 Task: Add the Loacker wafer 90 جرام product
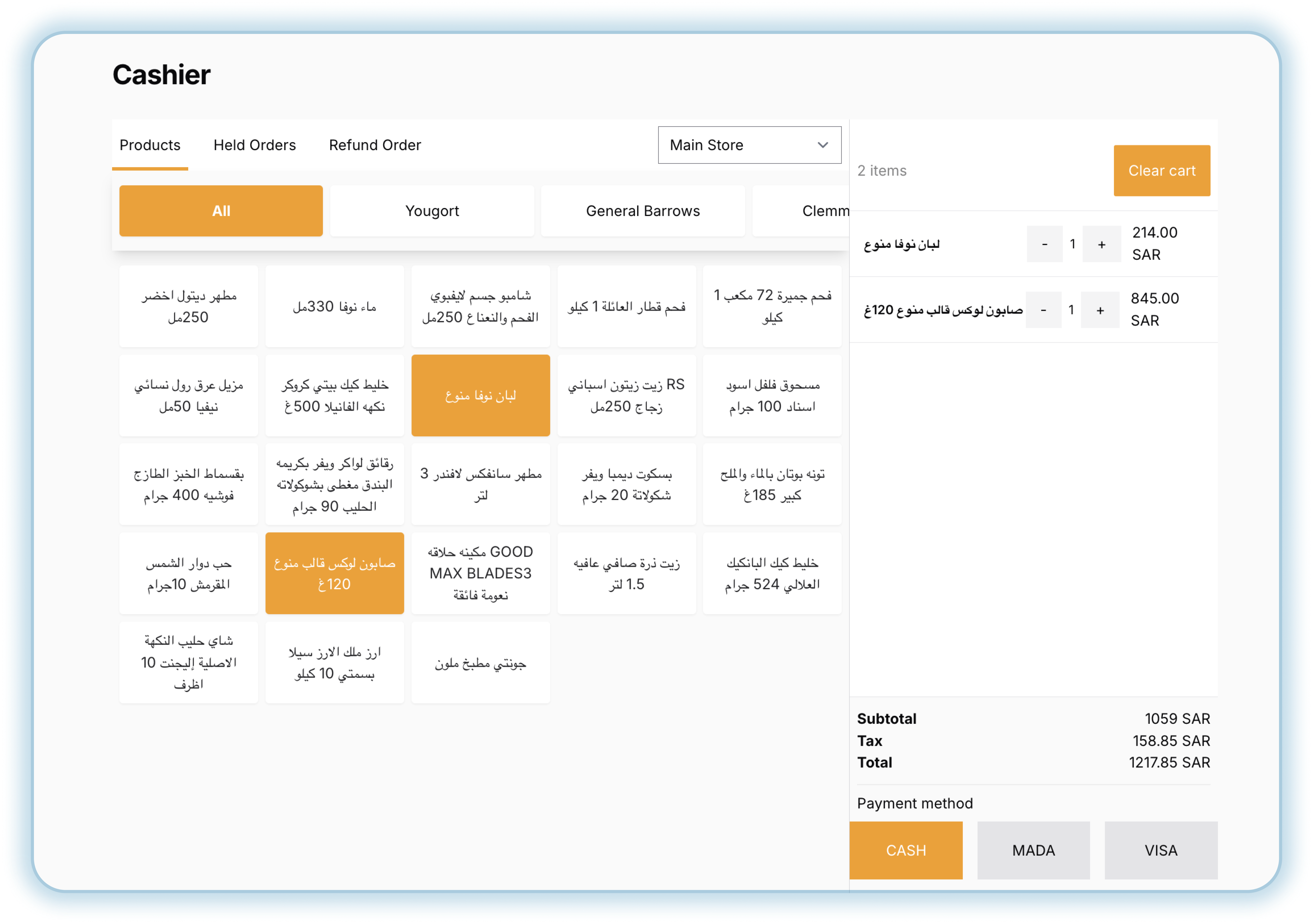pyautogui.click(x=335, y=484)
